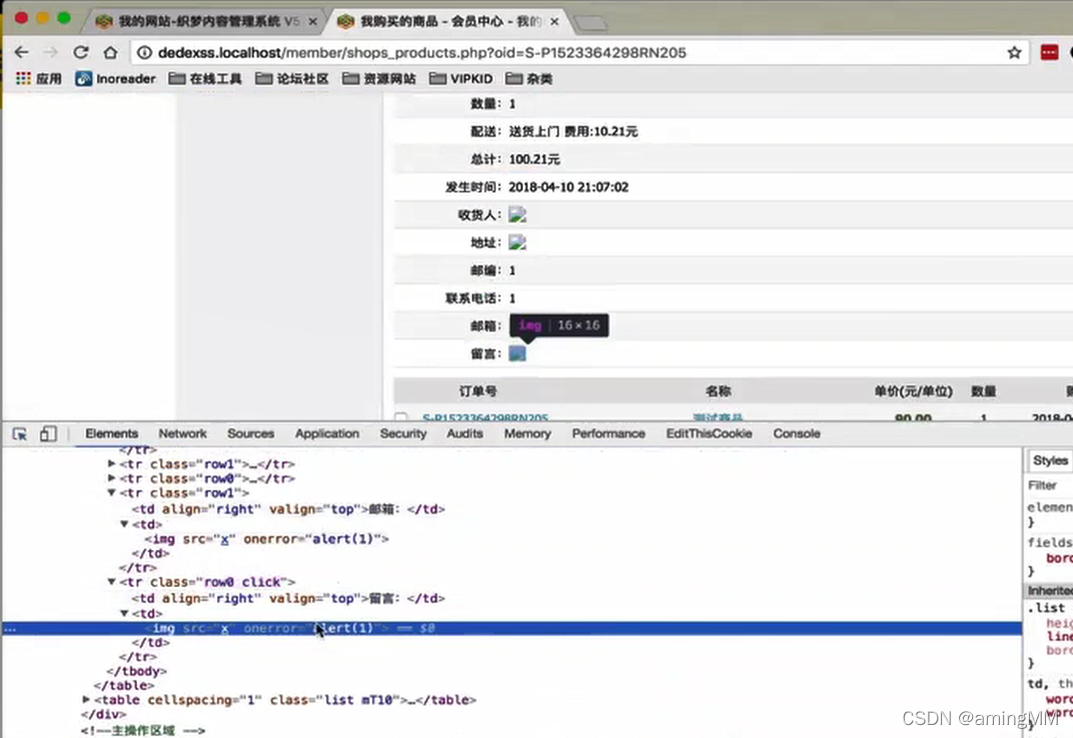This screenshot has width=1073, height=738.
Task: Activate the DevTools inspect element picker
Action: coord(19,434)
